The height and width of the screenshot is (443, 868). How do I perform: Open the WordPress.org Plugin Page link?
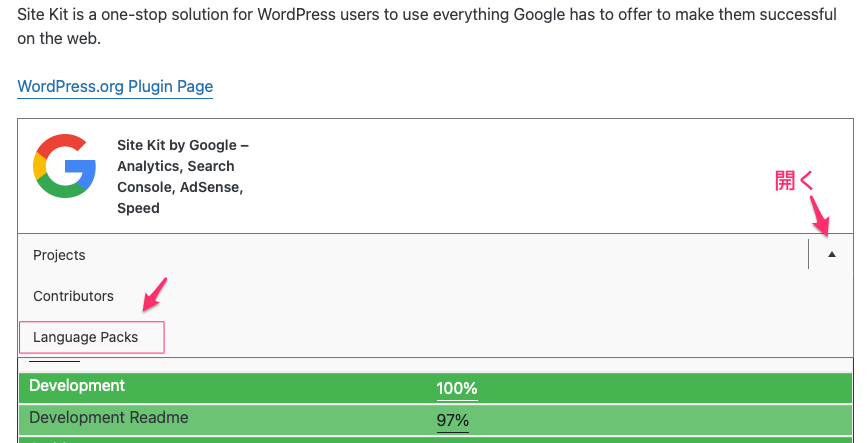pyautogui.click(x=115, y=86)
